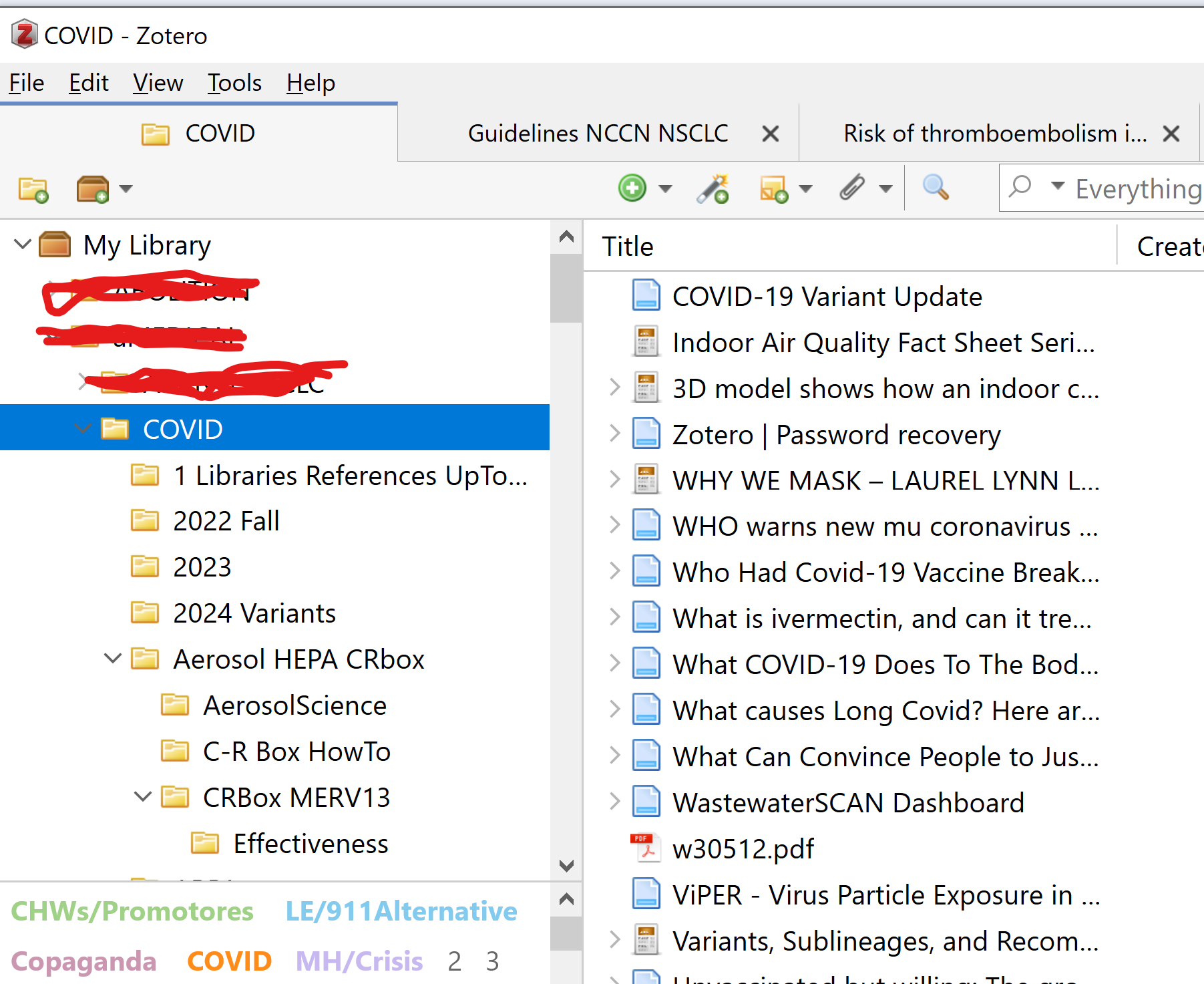
Task: Open the Edit menu
Action: pyautogui.click(x=88, y=83)
